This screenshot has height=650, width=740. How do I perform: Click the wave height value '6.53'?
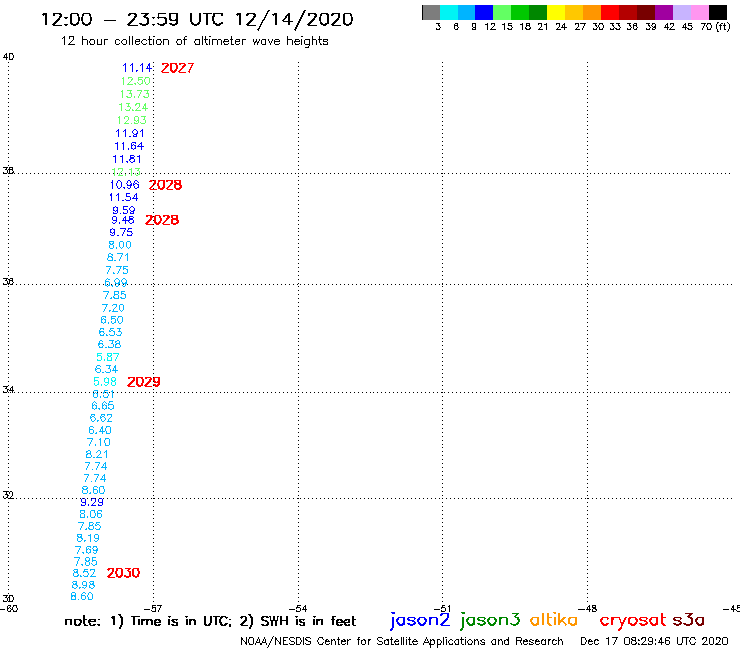[x=110, y=332]
